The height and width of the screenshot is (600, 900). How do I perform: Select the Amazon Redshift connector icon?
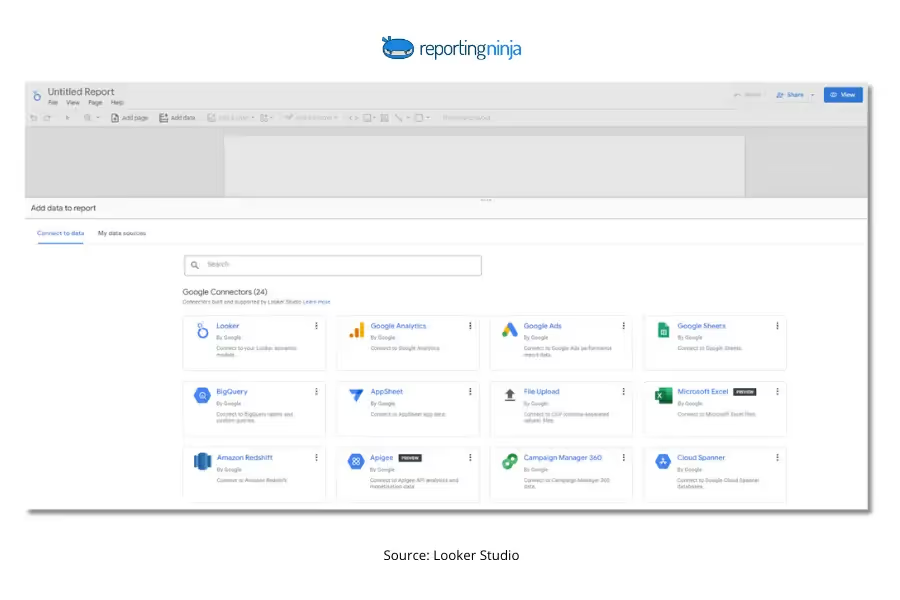pyautogui.click(x=203, y=461)
